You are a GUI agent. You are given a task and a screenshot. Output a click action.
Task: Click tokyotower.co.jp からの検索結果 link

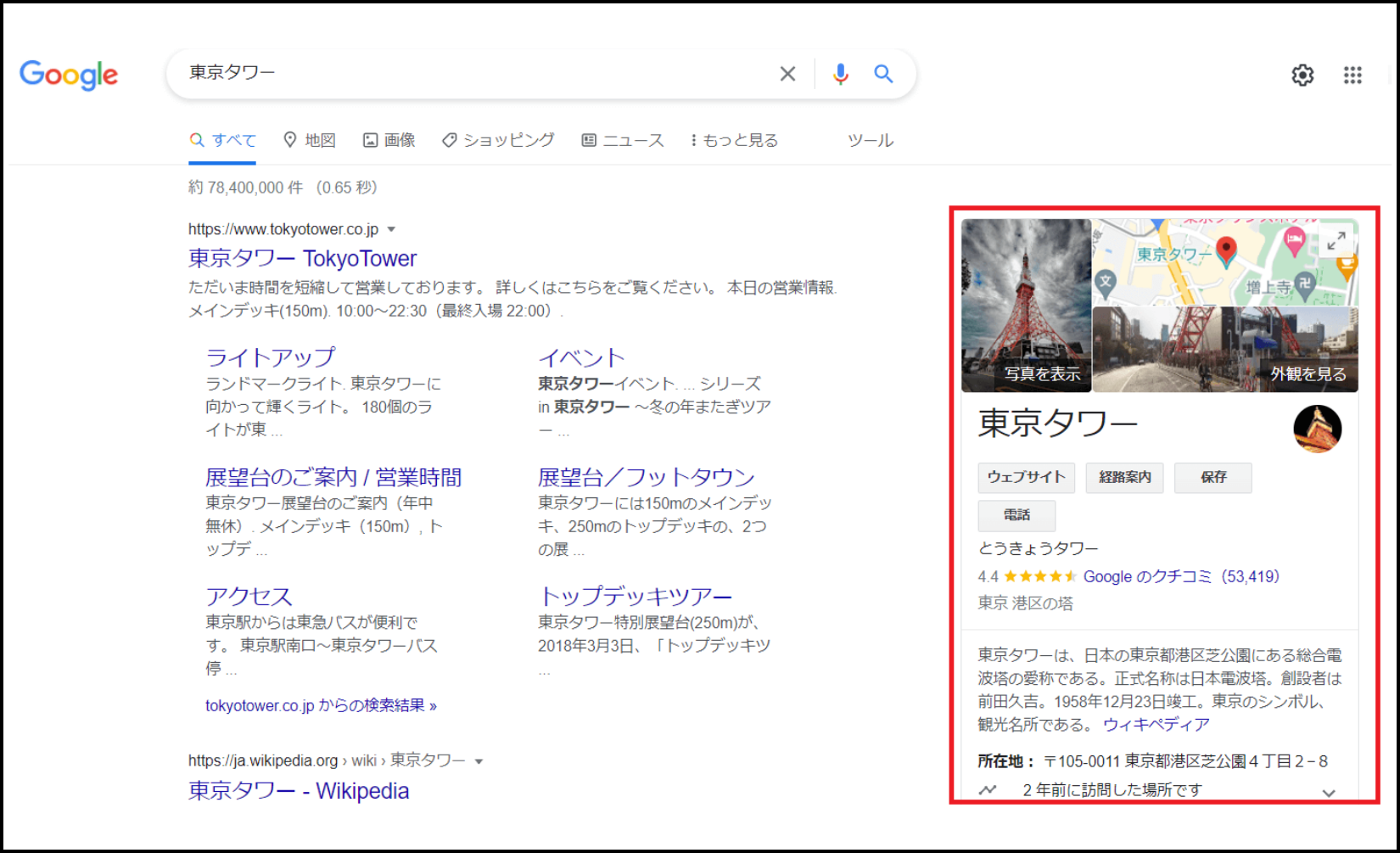321,705
